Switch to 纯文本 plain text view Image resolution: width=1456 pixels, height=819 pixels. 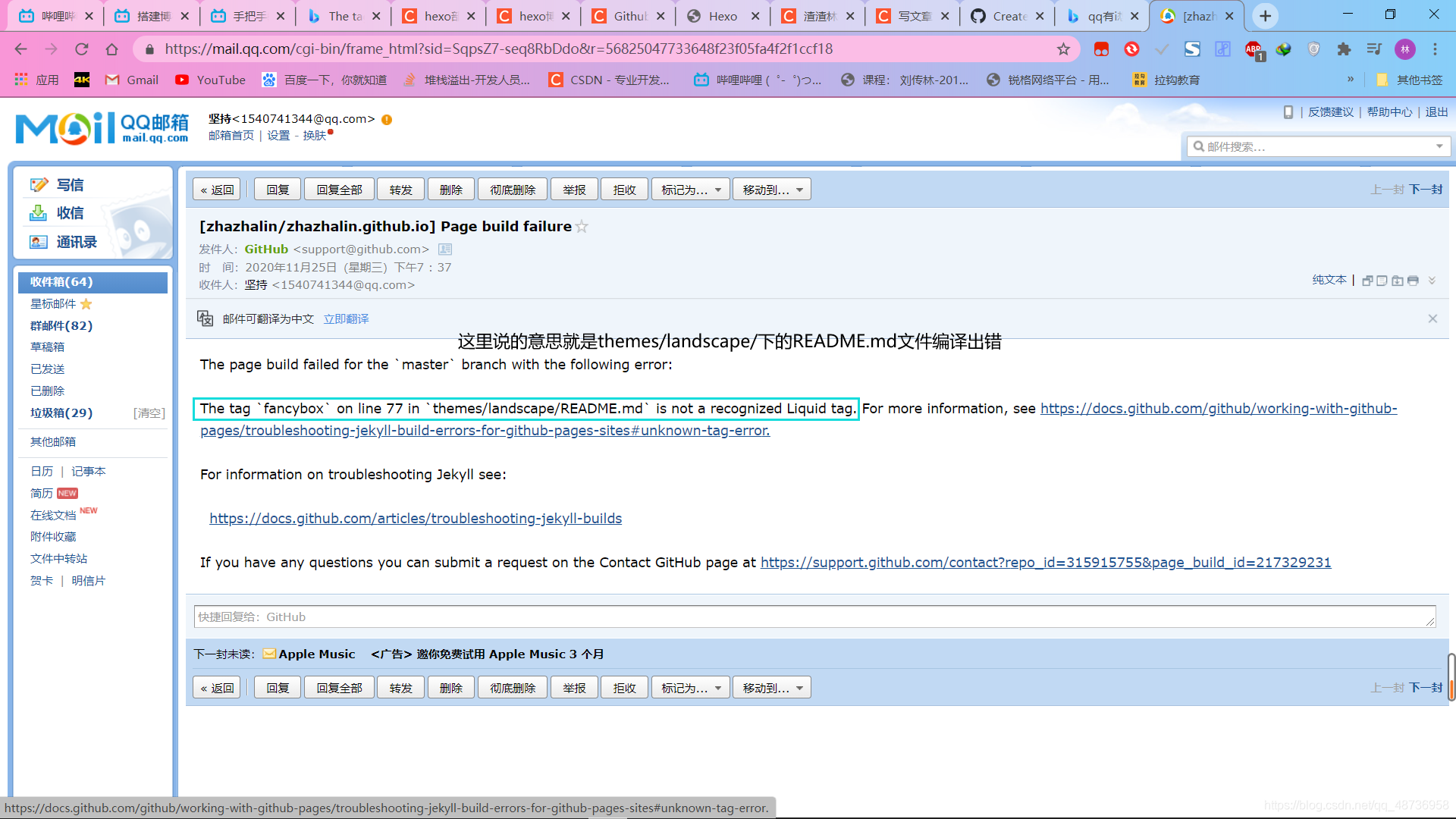[x=1329, y=280]
